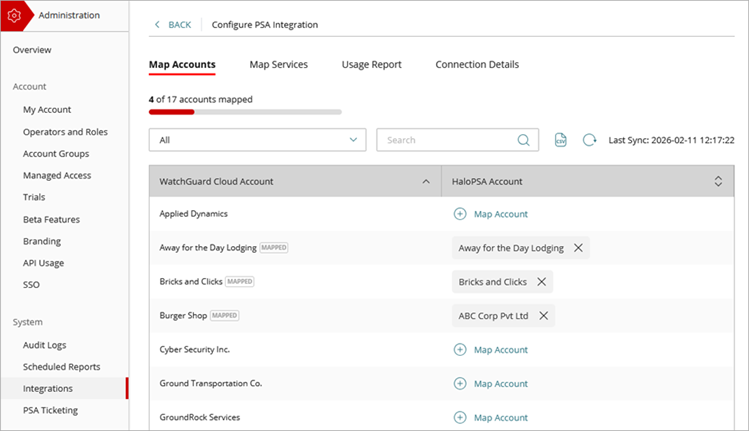
Task: Click Map Account for Applied Dynamics
Action: click(501, 214)
